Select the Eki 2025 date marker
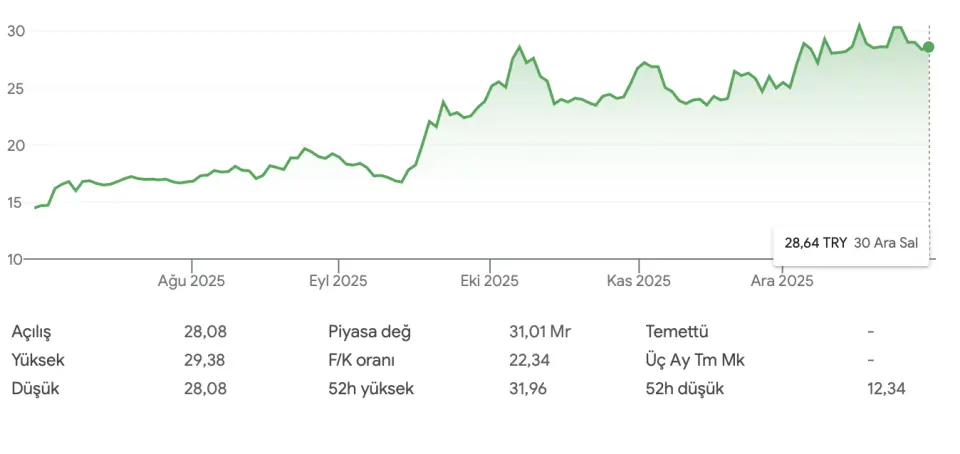960x454 pixels. tap(488, 281)
